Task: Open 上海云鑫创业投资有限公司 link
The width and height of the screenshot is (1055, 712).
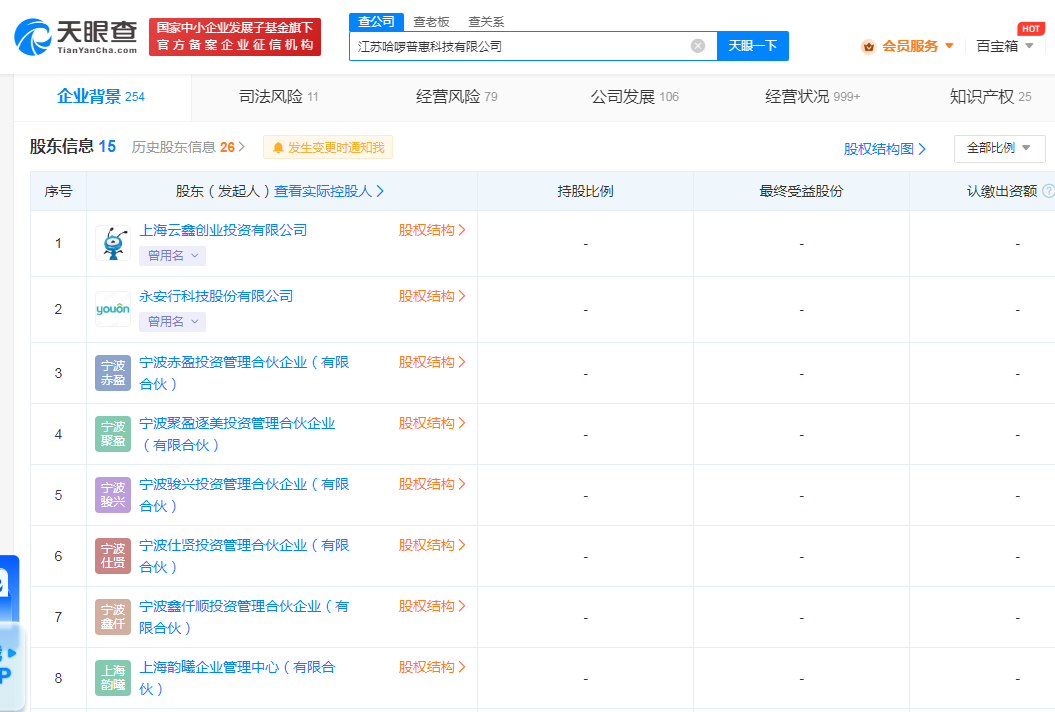Action: 223,230
